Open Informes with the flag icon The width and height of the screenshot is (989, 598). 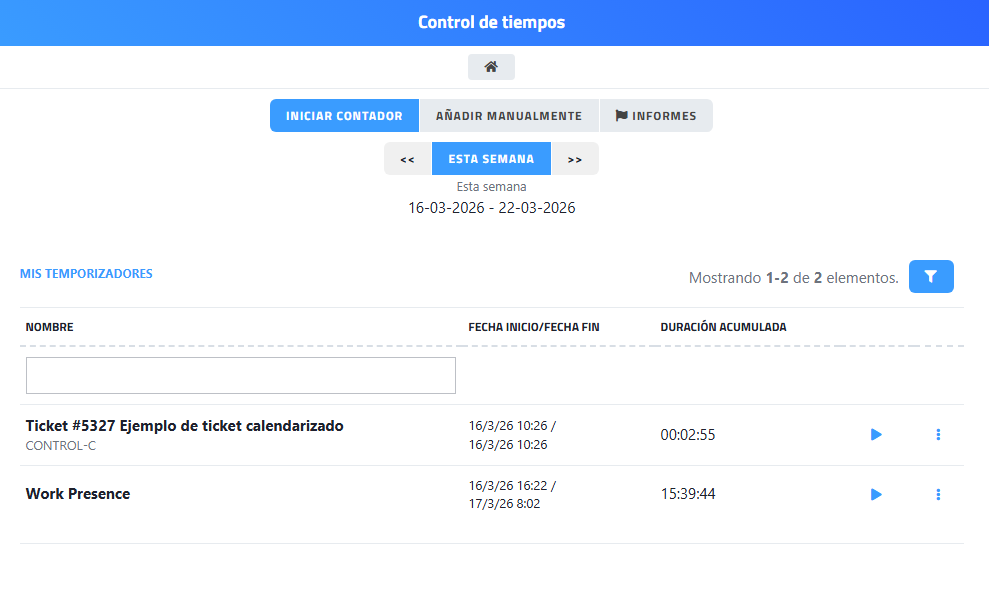pyautogui.click(x=656, y=116)
